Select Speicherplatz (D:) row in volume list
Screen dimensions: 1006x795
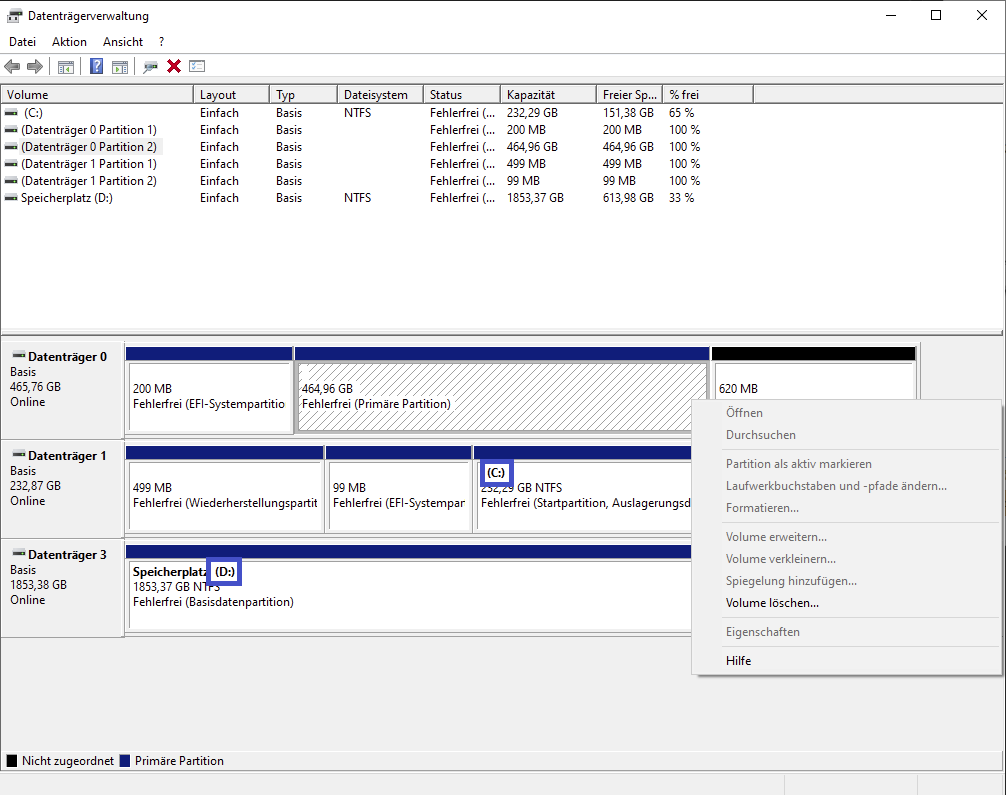click(375, 198)
